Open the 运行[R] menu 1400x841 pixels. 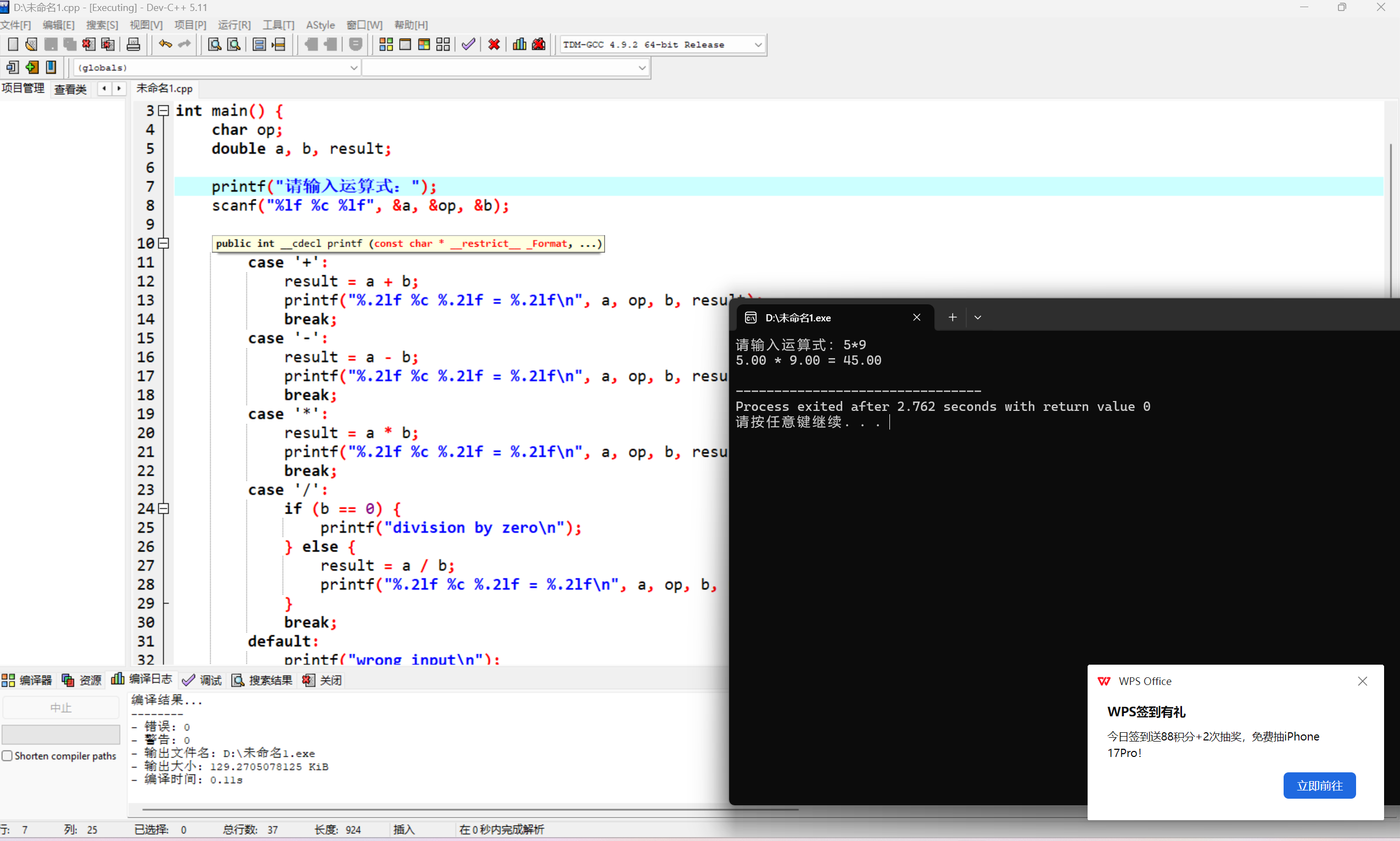pos(234,25)
